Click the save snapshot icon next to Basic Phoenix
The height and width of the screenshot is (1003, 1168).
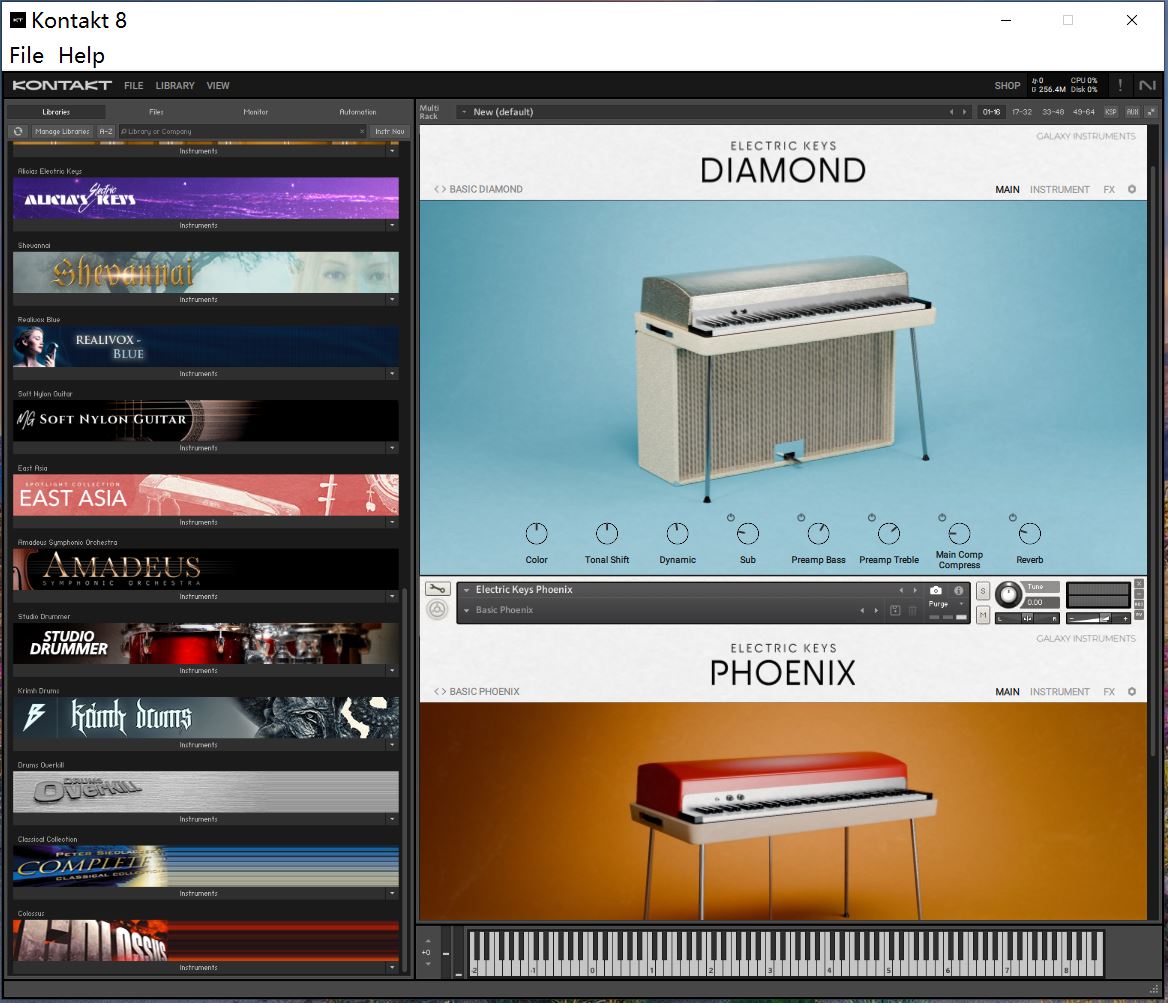895,610
